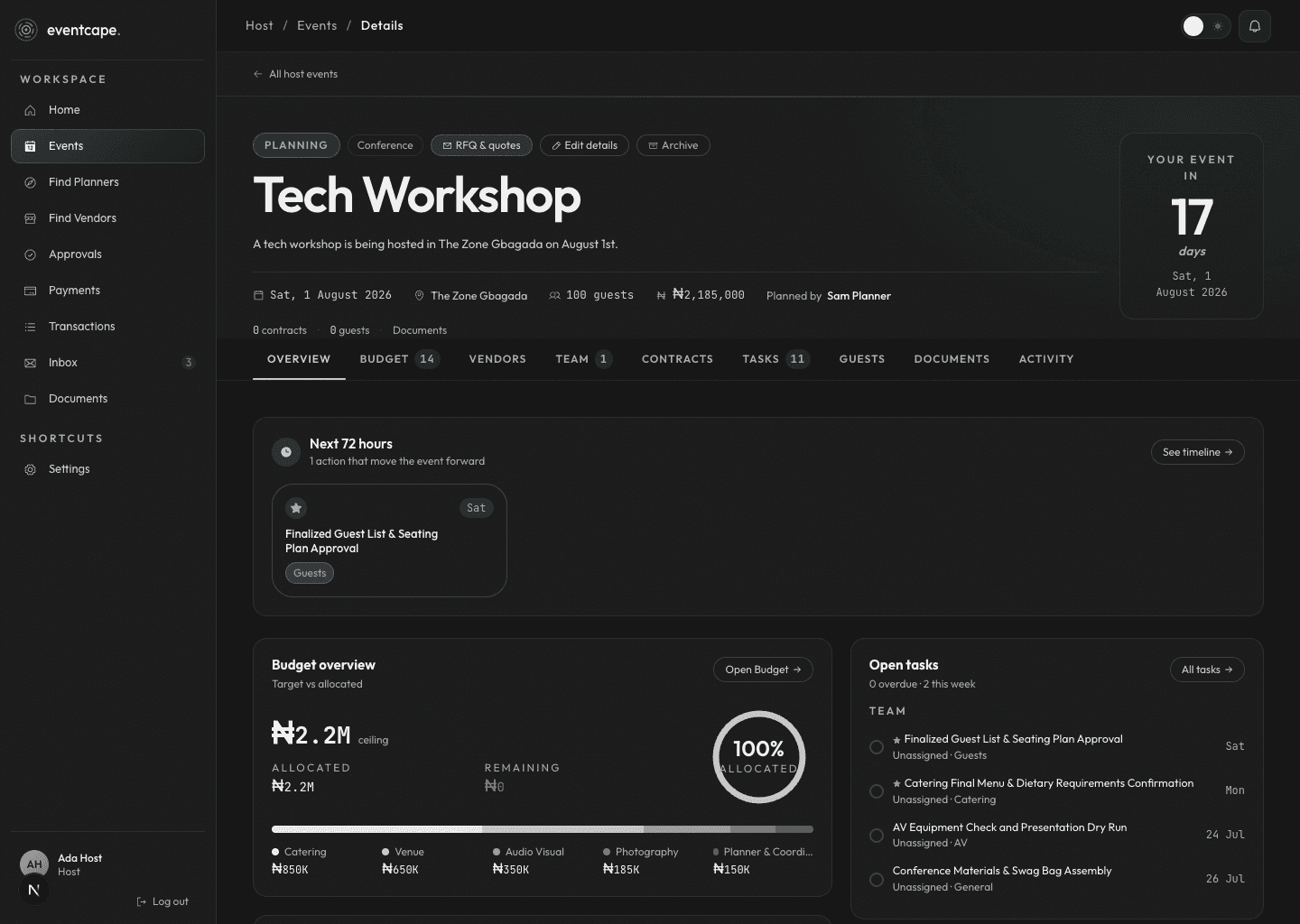Click Documents link under event info
The width and height of the screenshot is (1300, 924).
point(420,330)
